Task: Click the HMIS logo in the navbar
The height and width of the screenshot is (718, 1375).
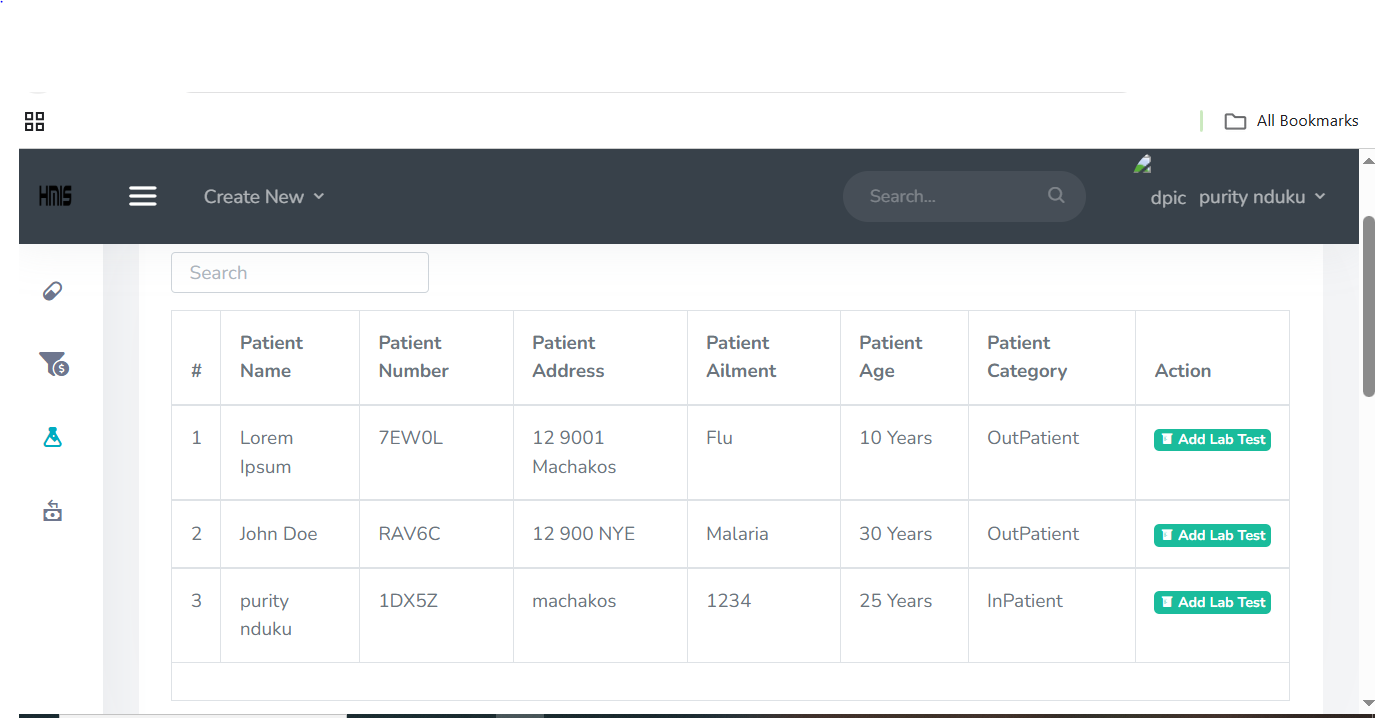Action: [x=55, y=196]
